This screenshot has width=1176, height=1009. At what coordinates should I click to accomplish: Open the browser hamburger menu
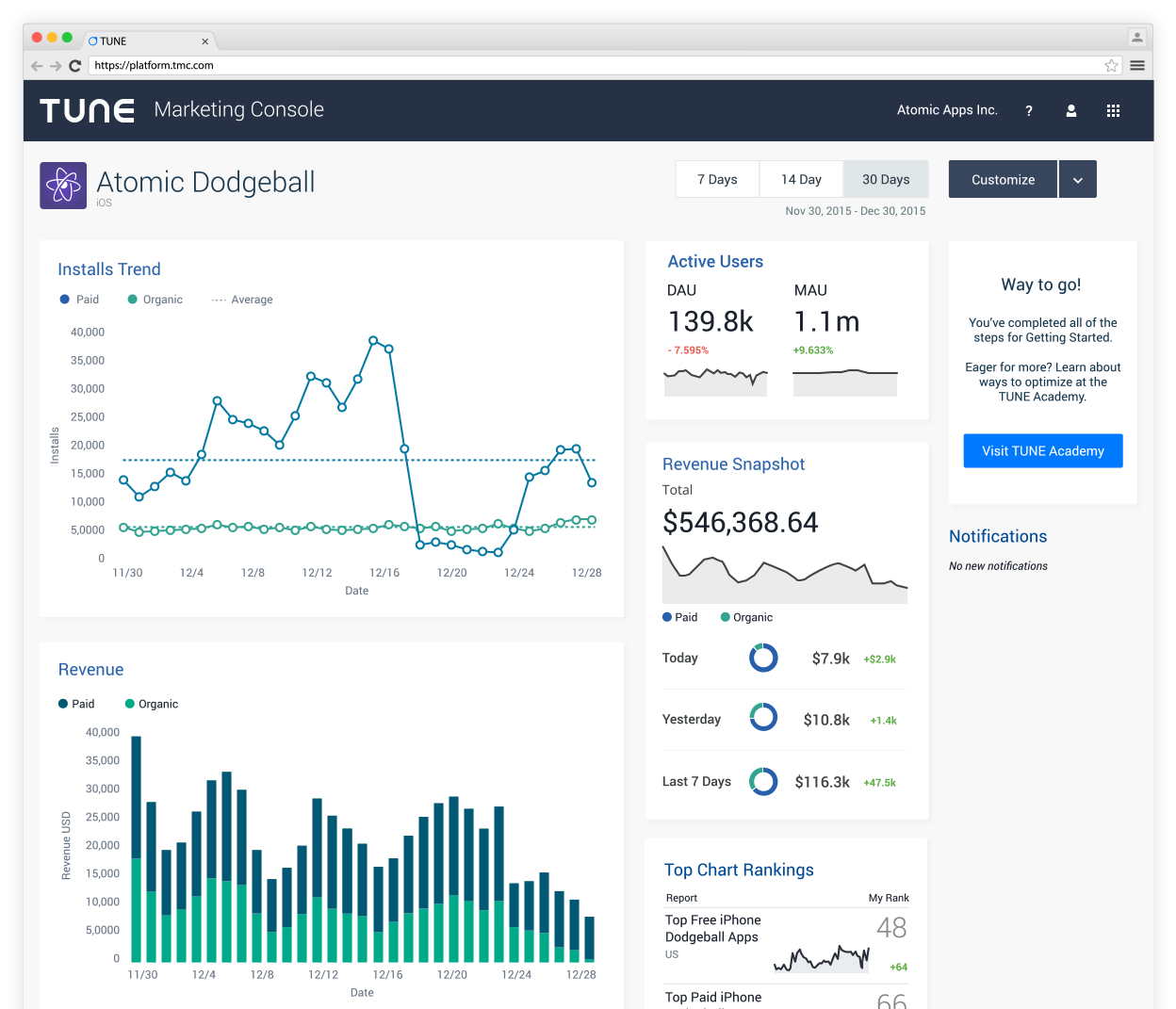(x=1137, y=66)
